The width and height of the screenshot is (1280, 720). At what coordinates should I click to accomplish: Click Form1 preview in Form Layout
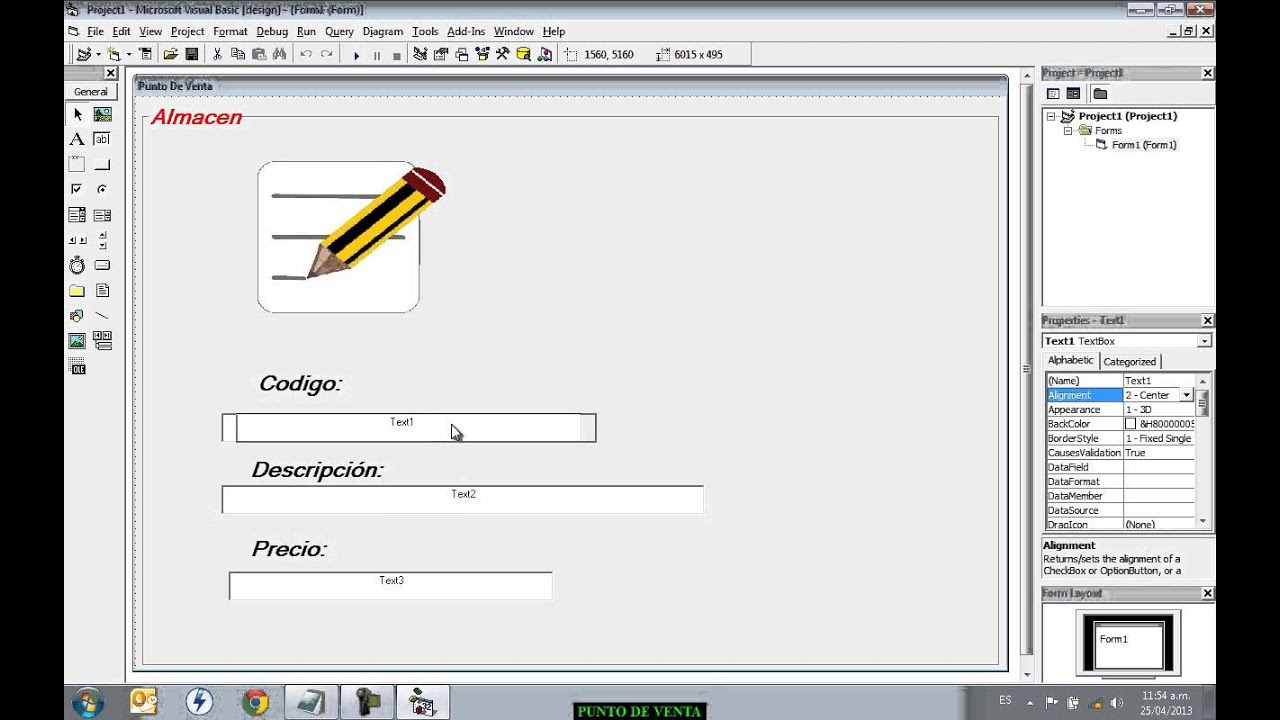1130,648
